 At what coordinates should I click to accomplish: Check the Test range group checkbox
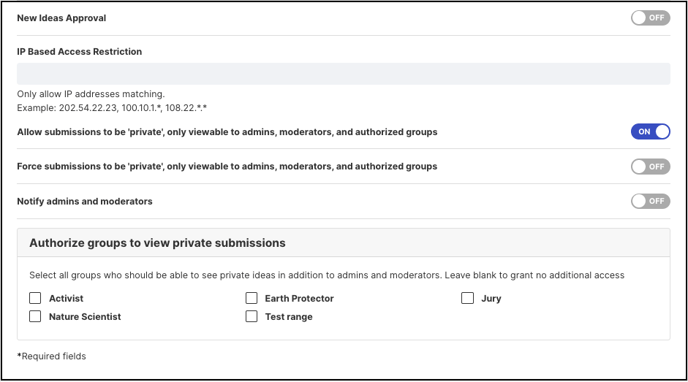click(x=251, y=316)
